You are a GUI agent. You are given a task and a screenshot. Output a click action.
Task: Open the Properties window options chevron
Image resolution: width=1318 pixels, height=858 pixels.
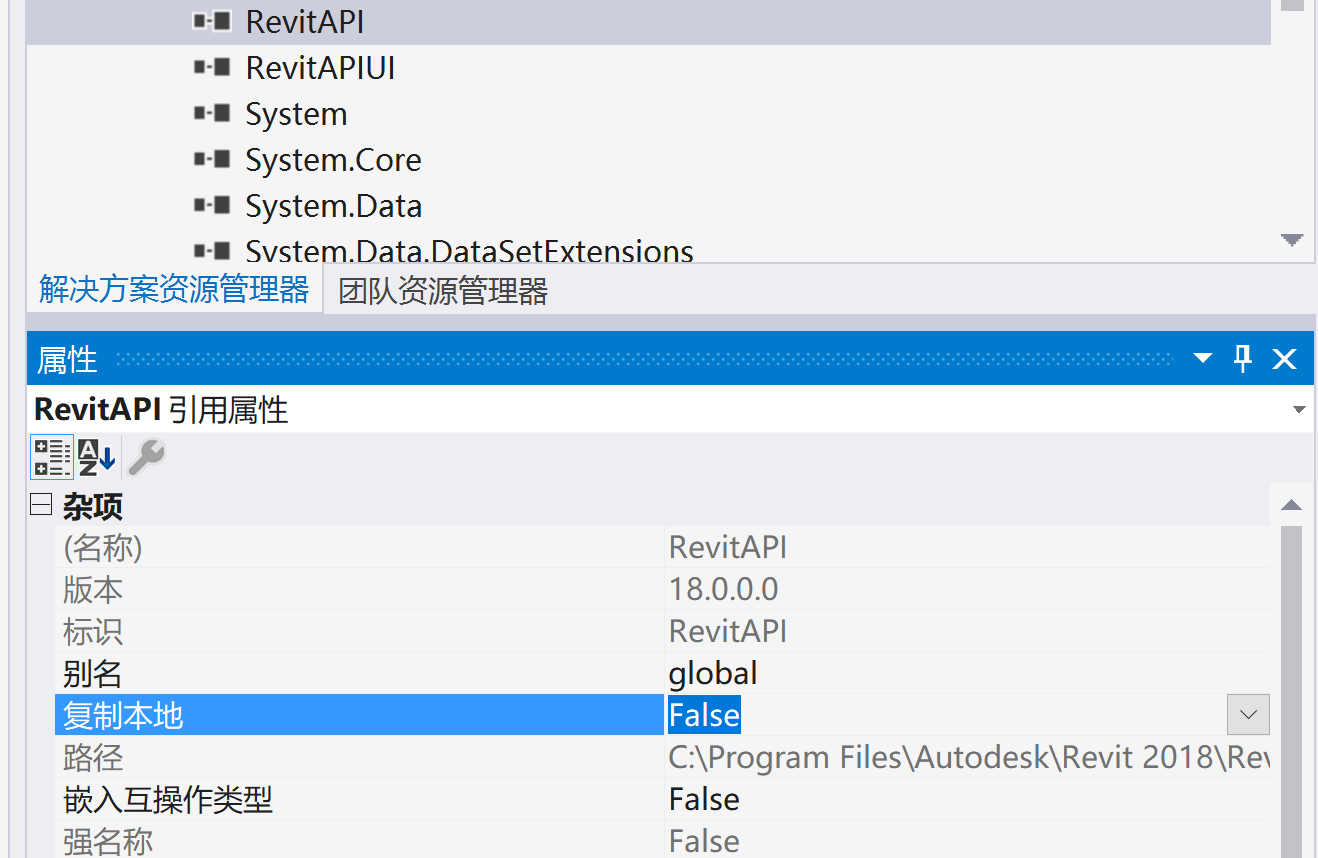coord(1201,358)
